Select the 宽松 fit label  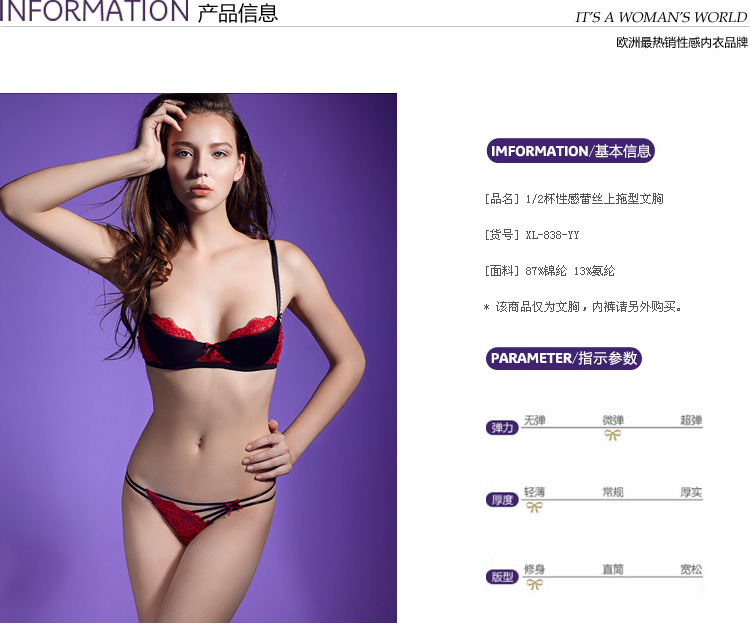691,569
